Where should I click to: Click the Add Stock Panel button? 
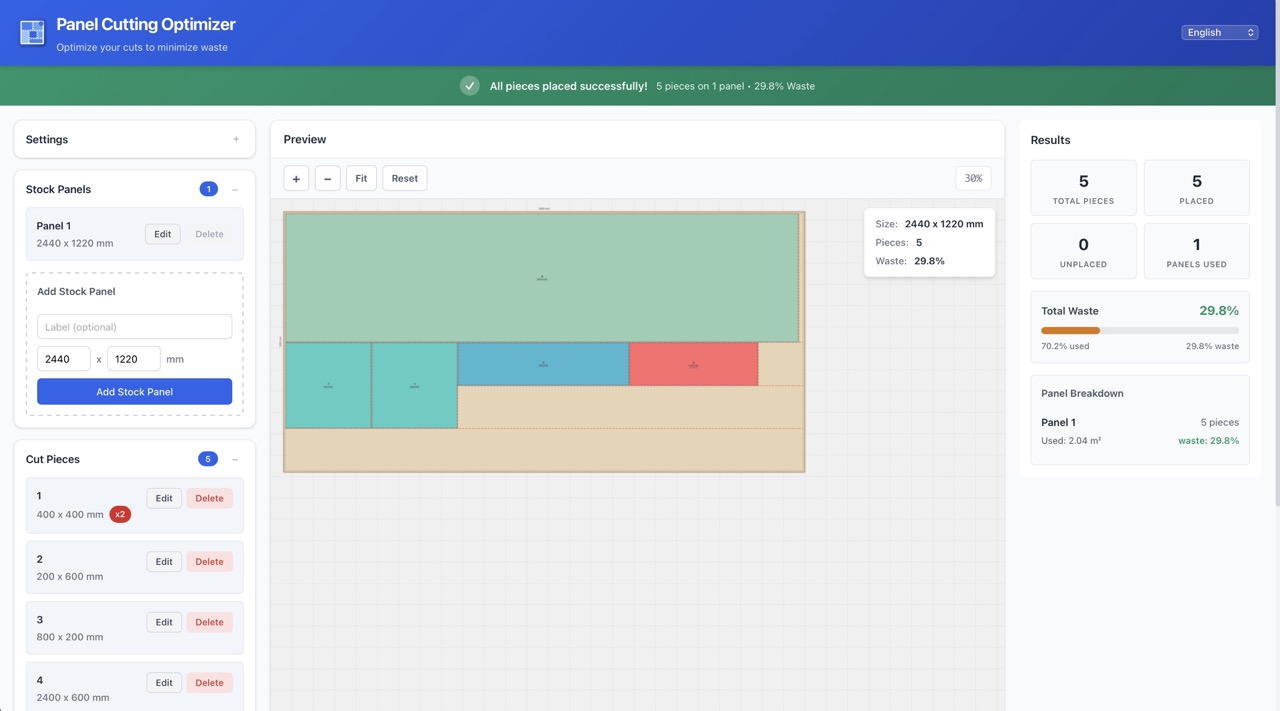click(134, 392)
